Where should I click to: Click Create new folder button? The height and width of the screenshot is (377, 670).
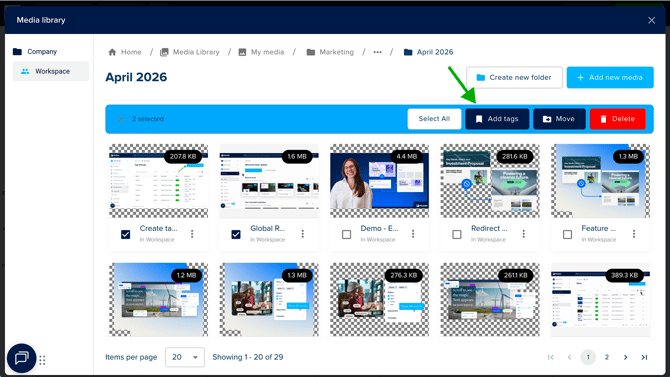(x=514, y=77)
